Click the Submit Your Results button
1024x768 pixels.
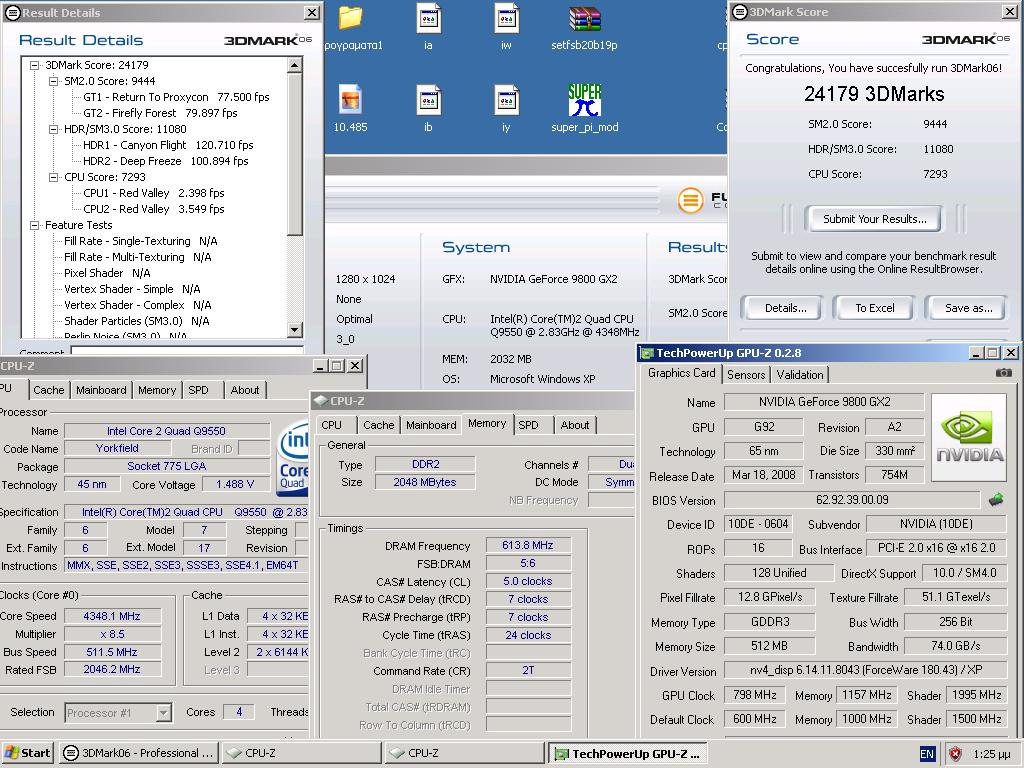(874, 219)
